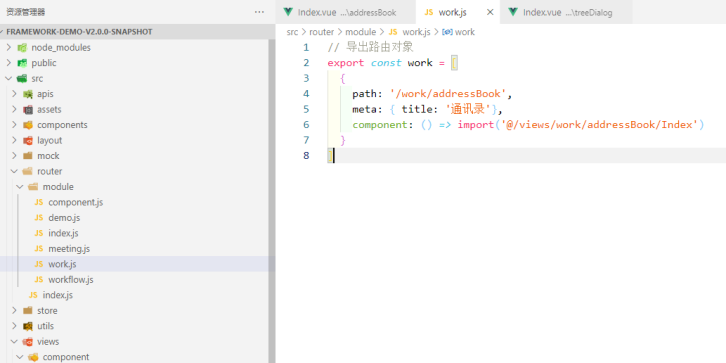Click the JS icon beside demo.js
The height and width of the screenshot is (363, 726).
pyautogui.click(x=39, y=218)
